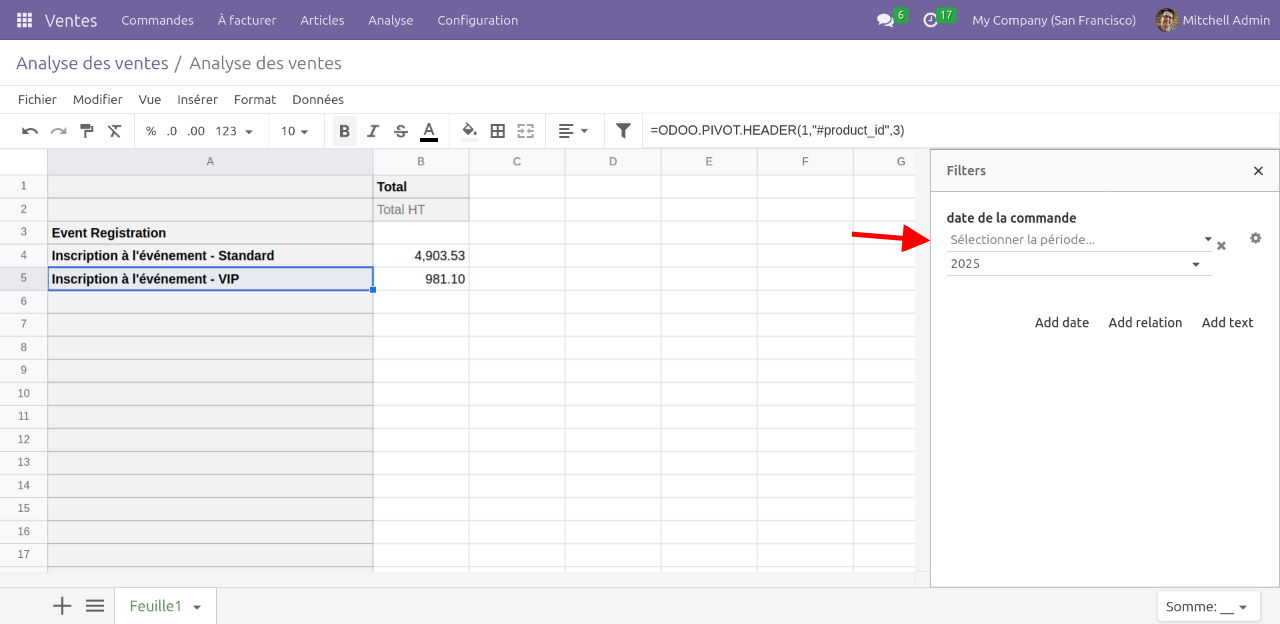
Task: Toggle italic formatting
Action: click(373, 131)
